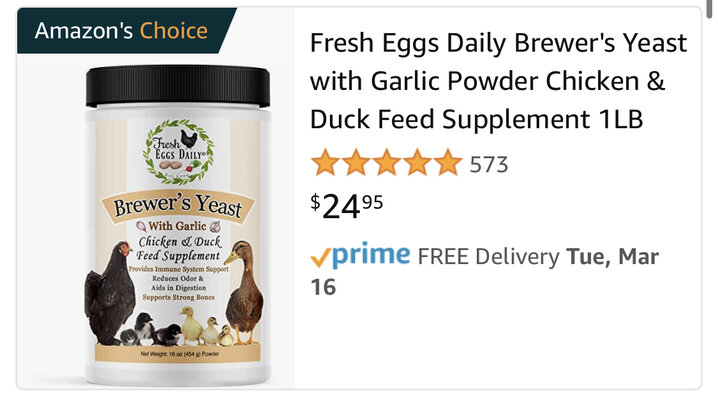Viewport: 718px width, 400px height.
Task: Click the Net Weight text on jar
Action: pos(180,354)
